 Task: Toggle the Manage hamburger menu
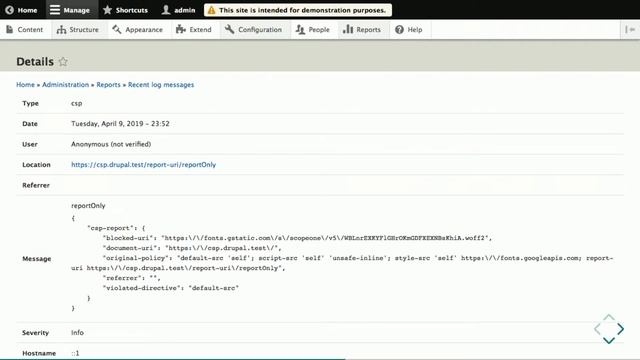(55, 10)
